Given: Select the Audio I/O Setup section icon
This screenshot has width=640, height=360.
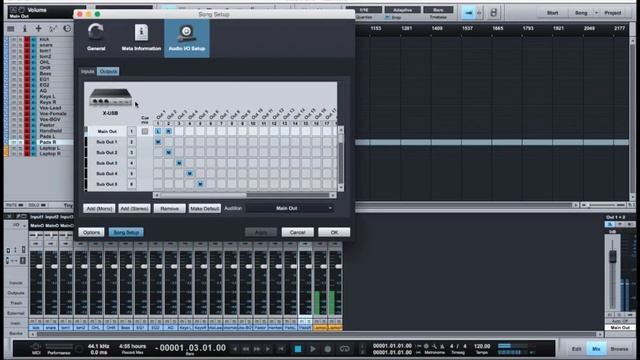Looking at the screenshot, I should pos(187,33).
